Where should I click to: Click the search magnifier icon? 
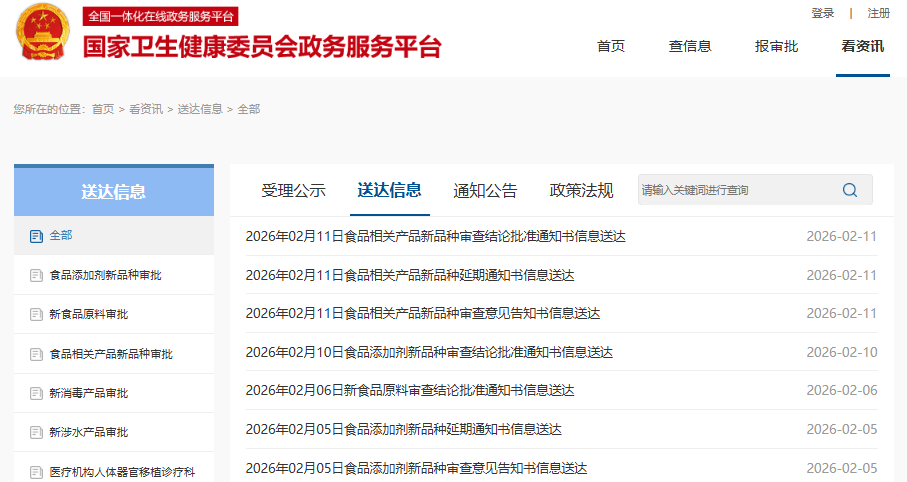850,190
